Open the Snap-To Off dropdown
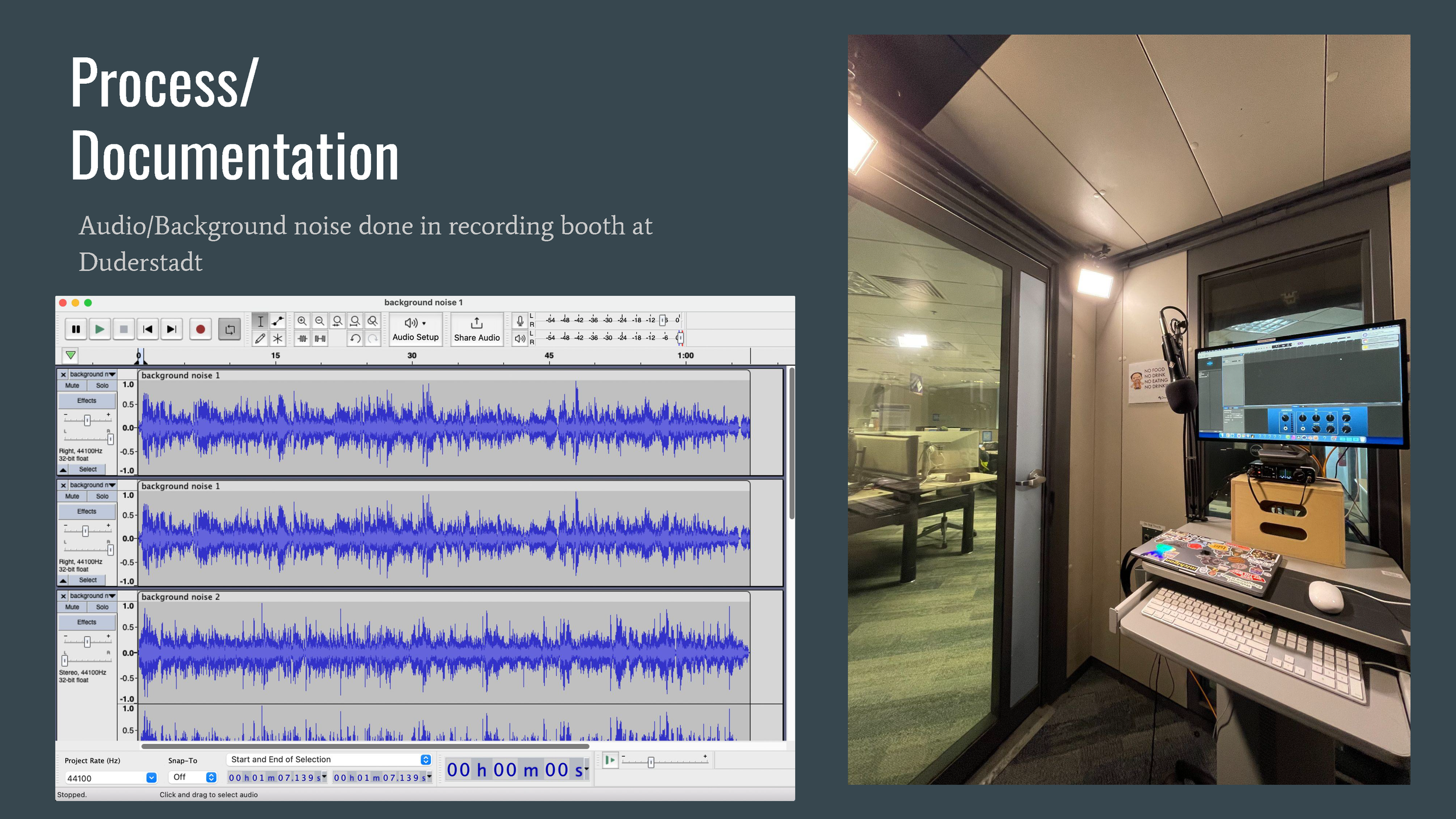Screen dimensions: 1456x819 click(x=211, y=777)
